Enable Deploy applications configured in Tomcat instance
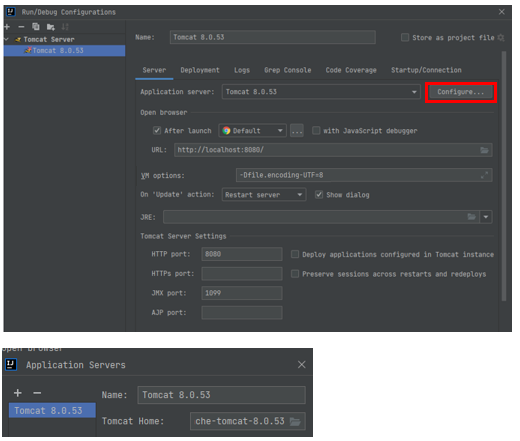 tap(295, 254)
